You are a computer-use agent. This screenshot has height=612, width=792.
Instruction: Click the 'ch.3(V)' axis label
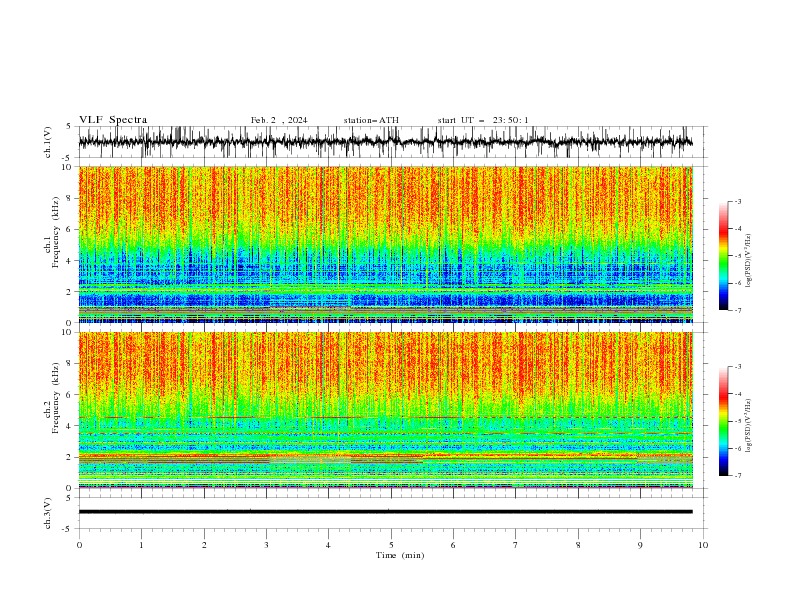click(x=48, y=513)
